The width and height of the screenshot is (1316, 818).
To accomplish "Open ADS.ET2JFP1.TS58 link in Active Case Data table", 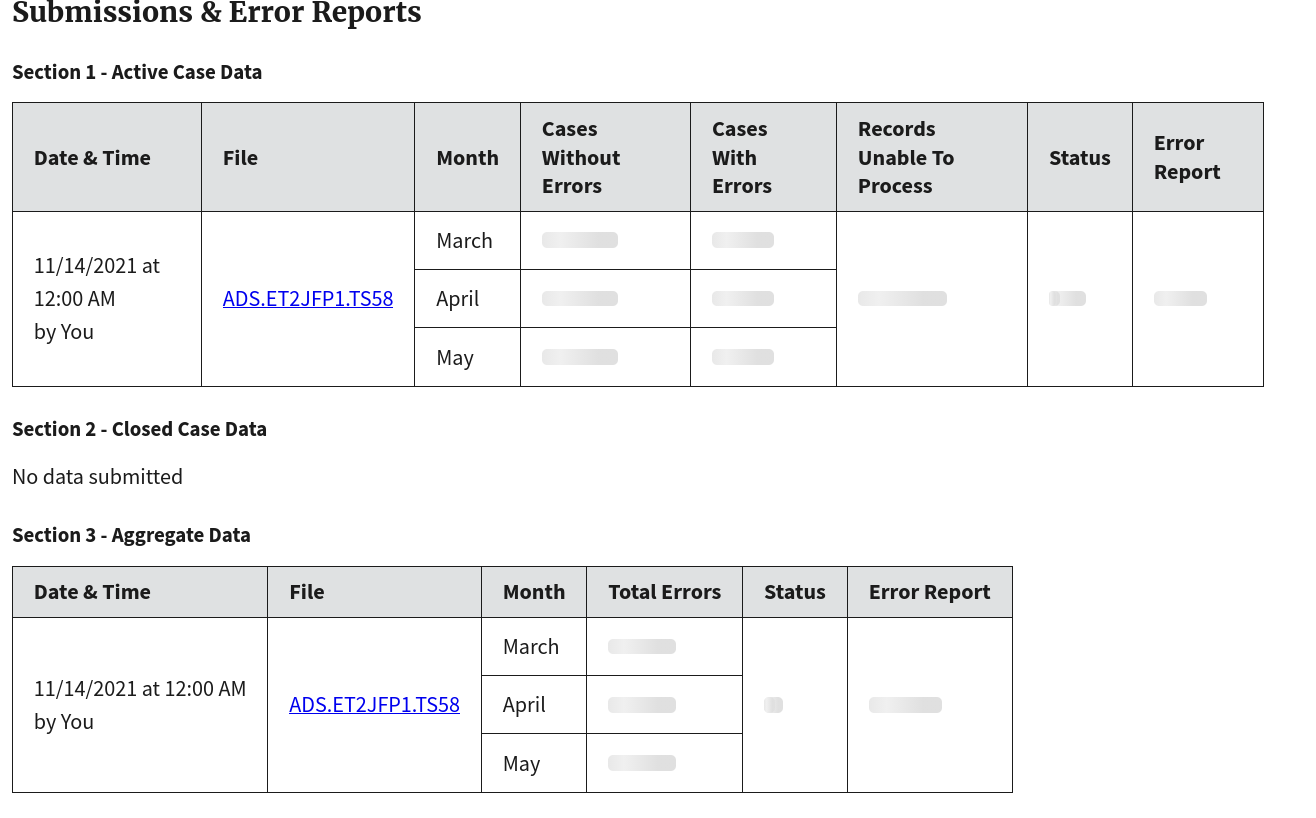I will (308, 299).
